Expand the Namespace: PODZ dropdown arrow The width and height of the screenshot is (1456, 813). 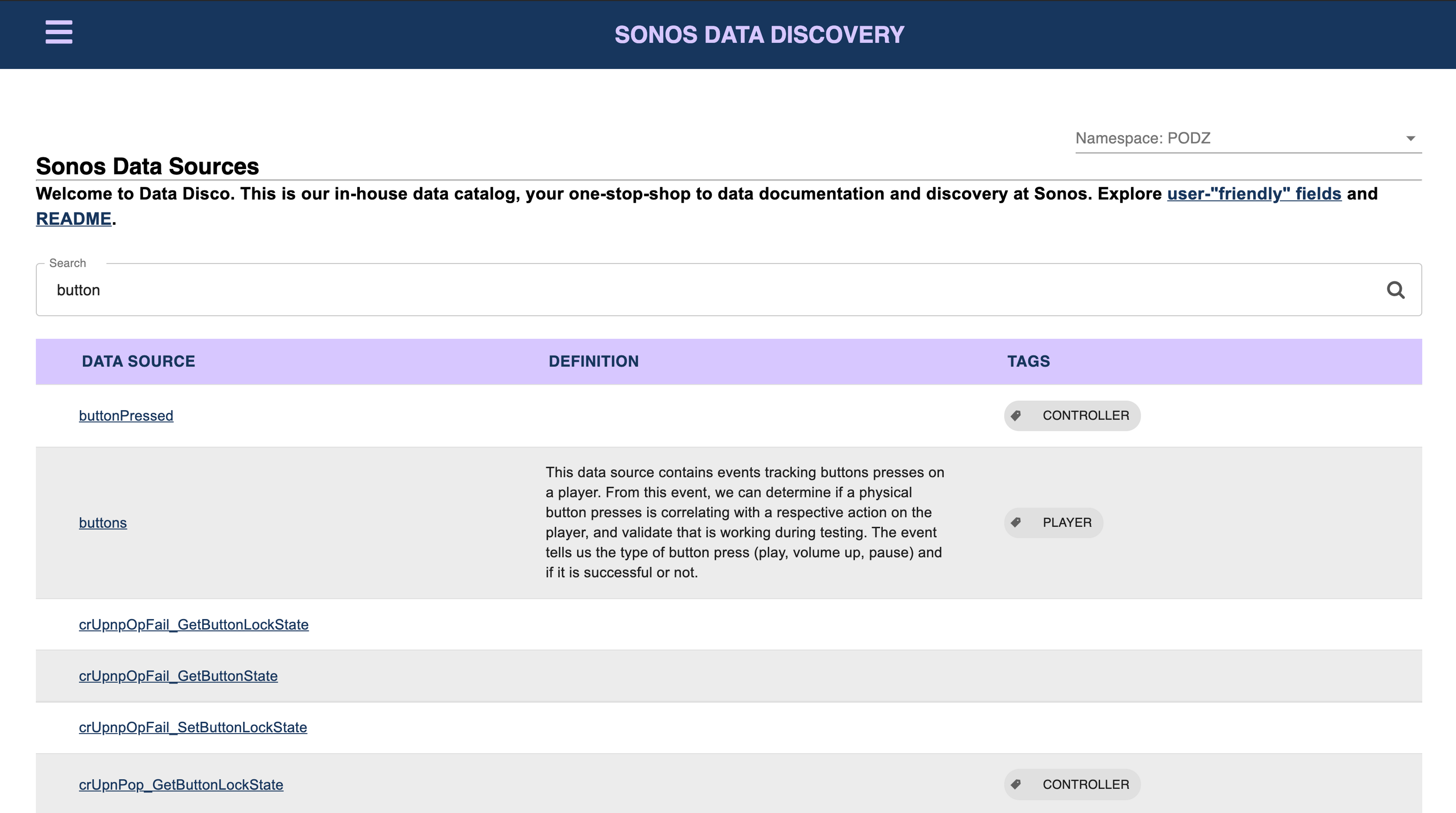[x=1410, y=138]
